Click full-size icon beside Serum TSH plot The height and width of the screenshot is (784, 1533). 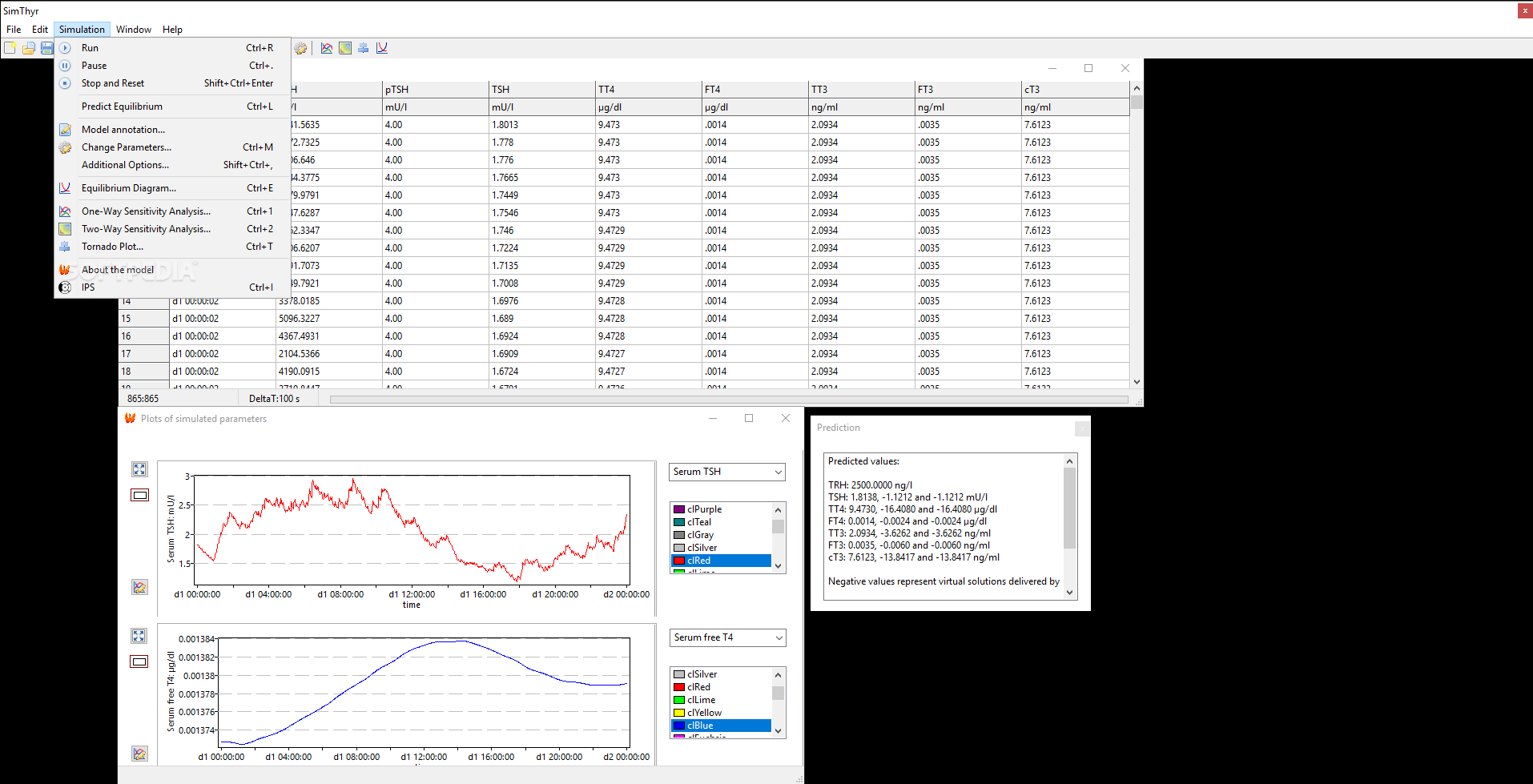[139, 469]
